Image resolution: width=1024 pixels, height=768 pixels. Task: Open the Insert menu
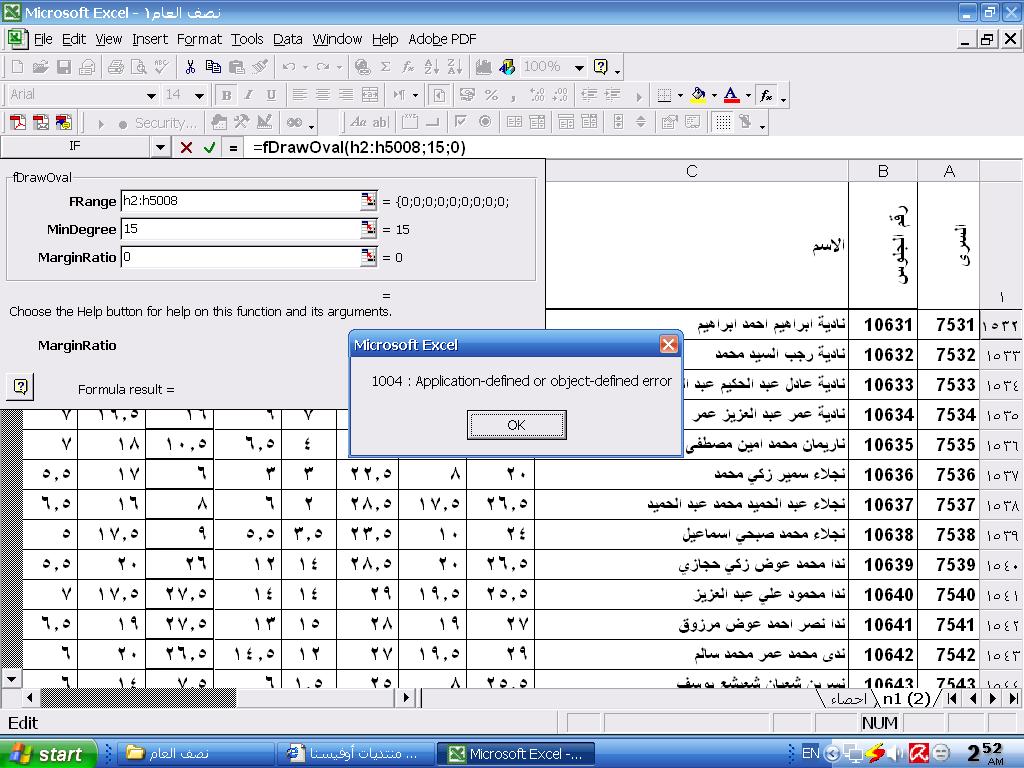150,39
